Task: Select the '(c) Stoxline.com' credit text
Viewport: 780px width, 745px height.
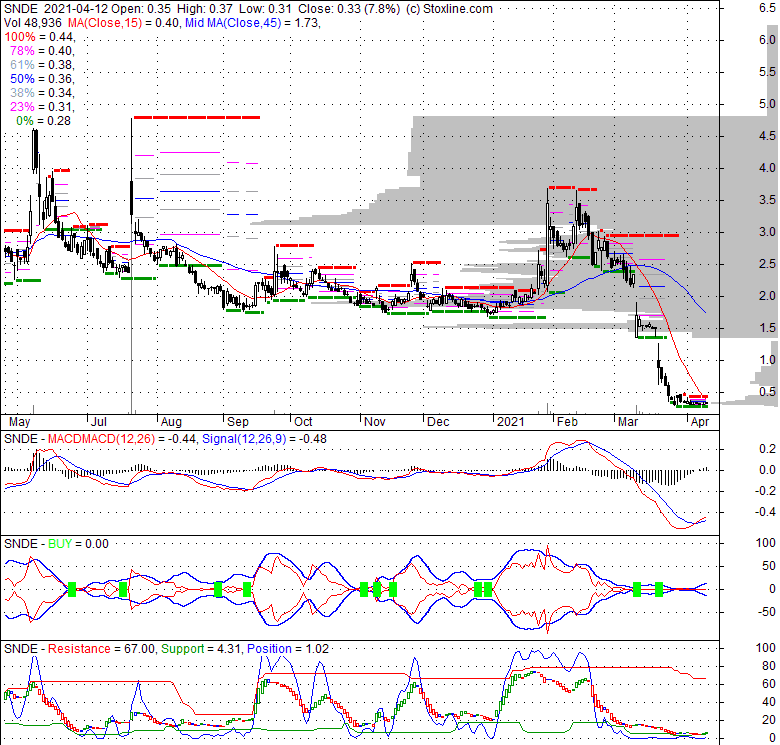Action: click(449, 9)
